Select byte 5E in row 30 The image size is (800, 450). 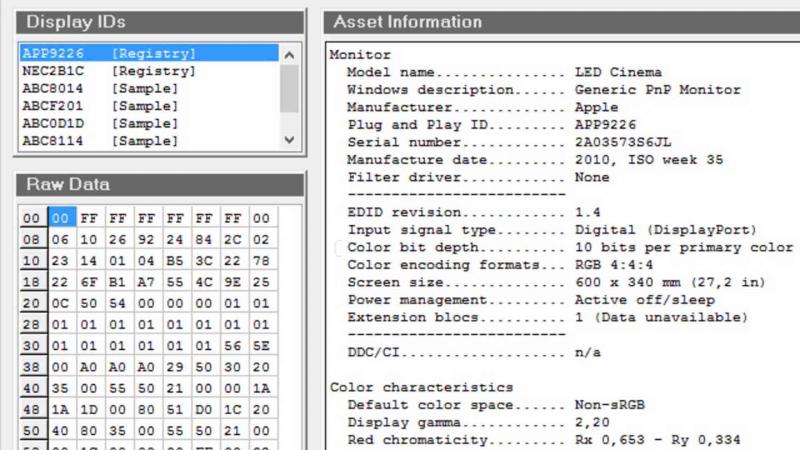[261, 346]
